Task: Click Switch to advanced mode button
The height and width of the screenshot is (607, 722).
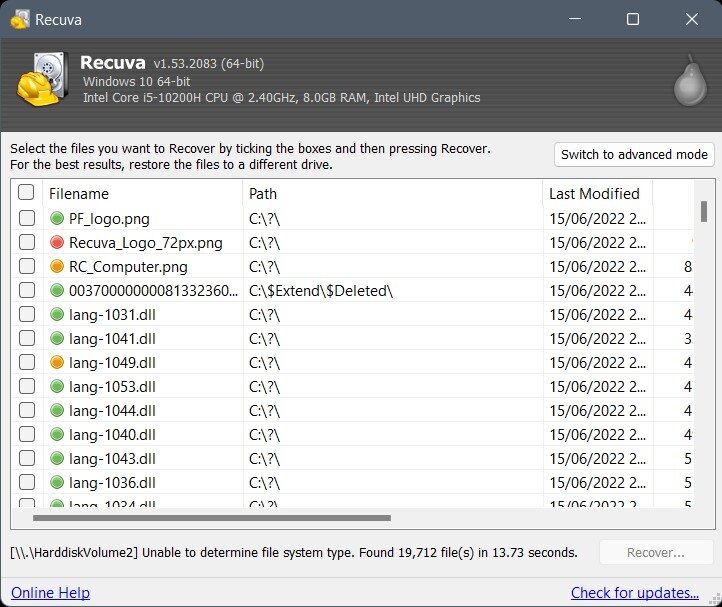Action: 634,154
